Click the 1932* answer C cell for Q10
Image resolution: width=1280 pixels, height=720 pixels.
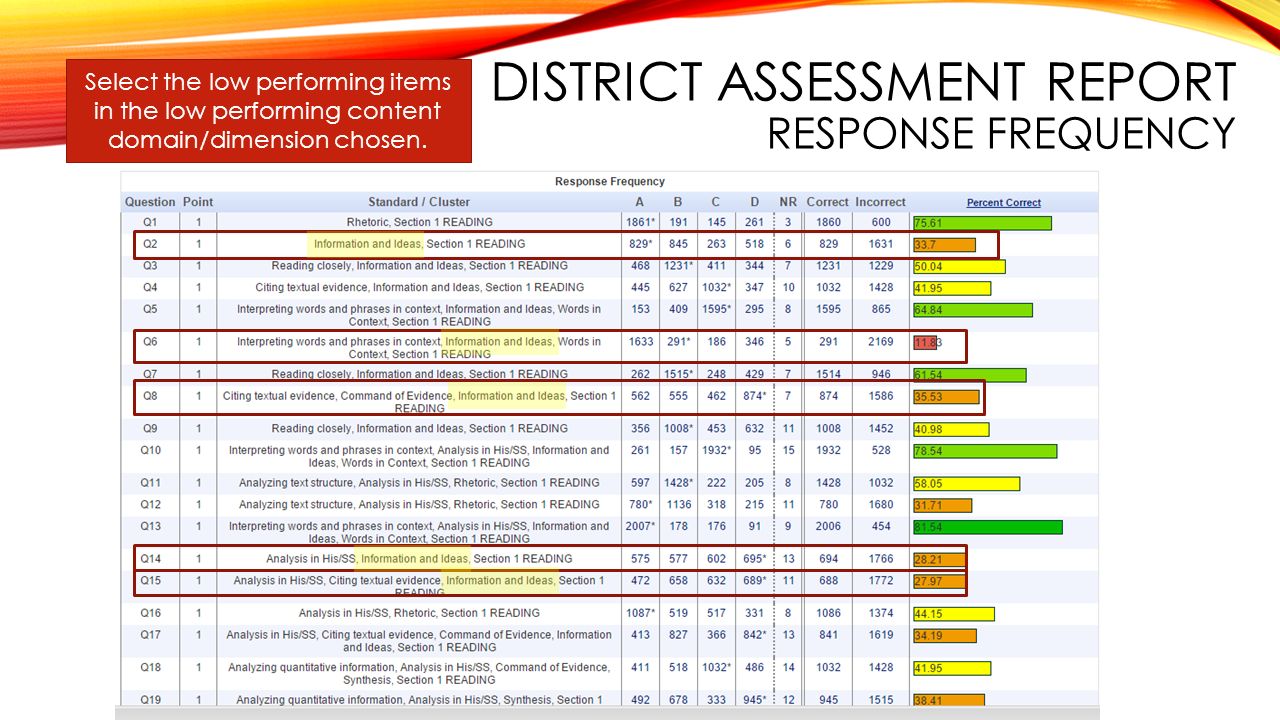pyautogui.click(x=715, y=450)
